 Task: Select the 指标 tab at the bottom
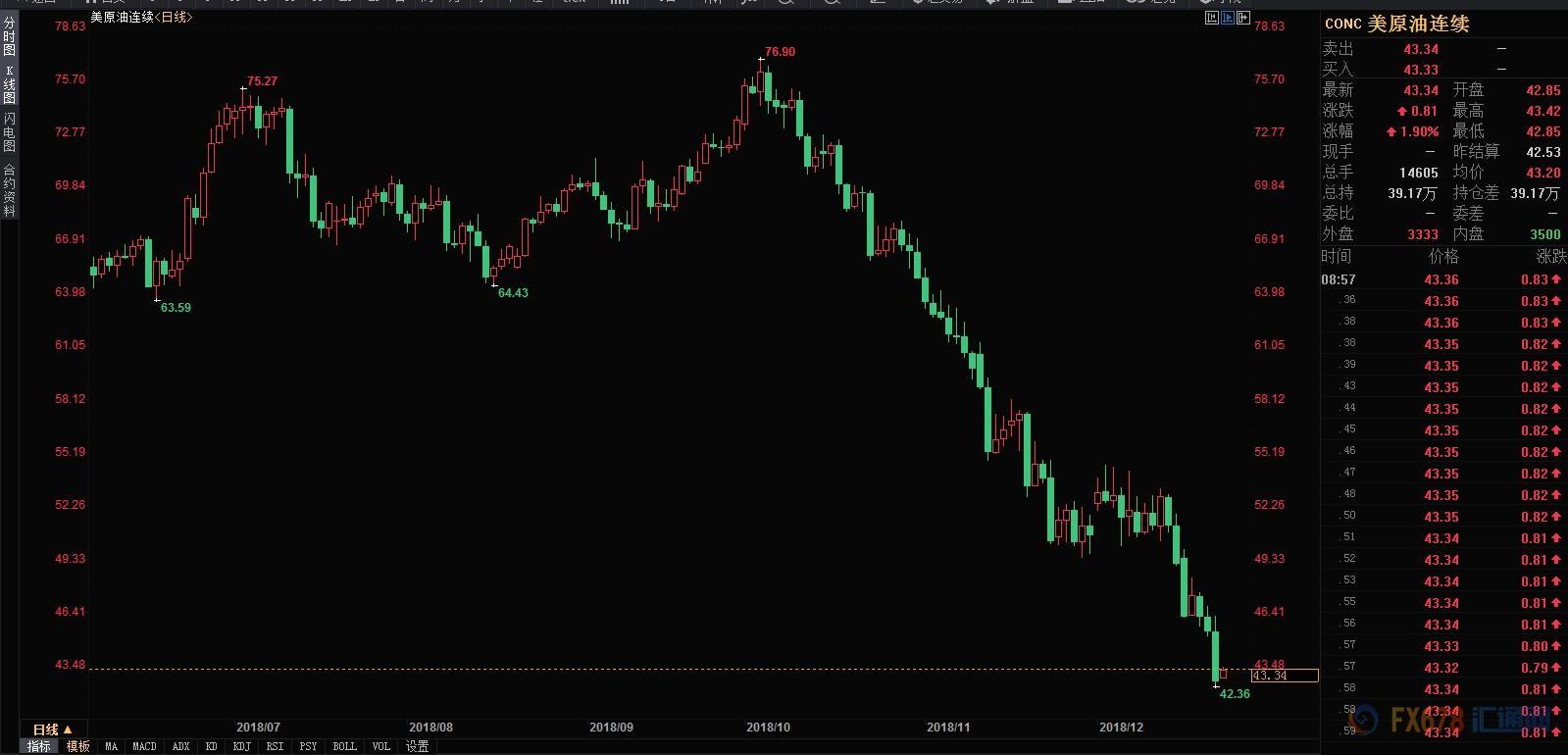coord(39,746)
